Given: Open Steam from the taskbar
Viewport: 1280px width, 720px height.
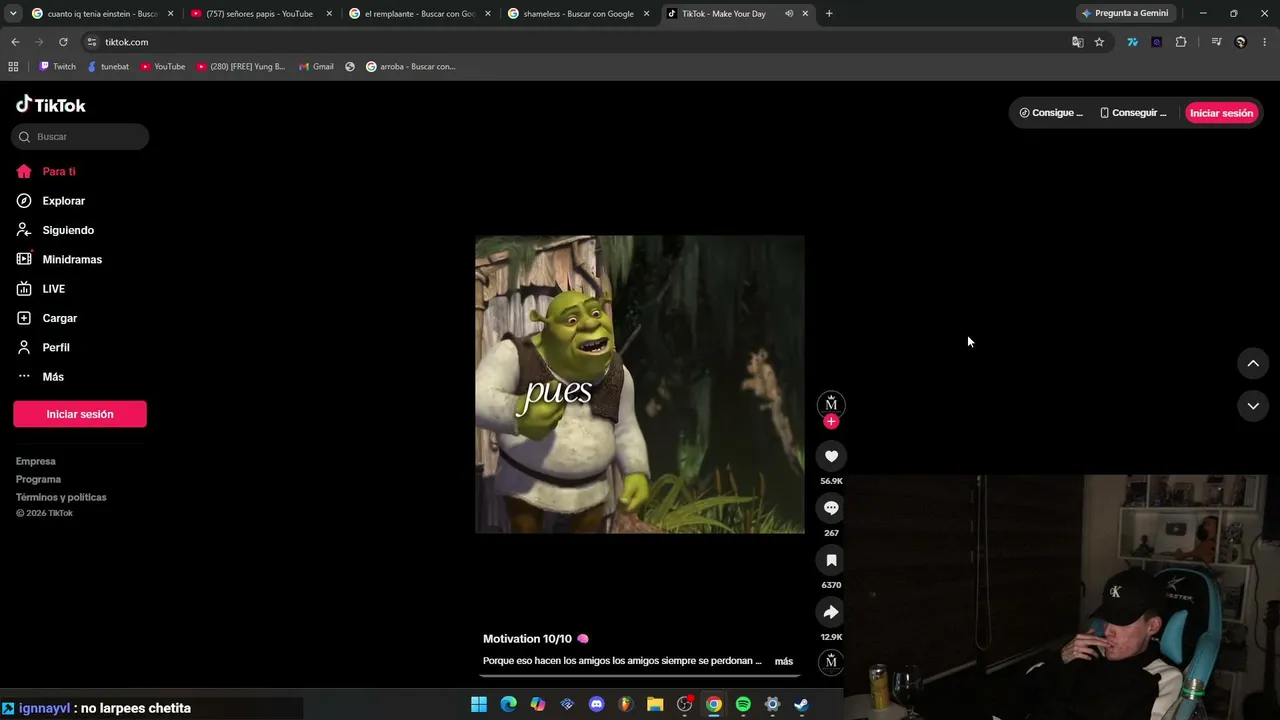Looking at the screenshot, I should (x=802, y=704).
